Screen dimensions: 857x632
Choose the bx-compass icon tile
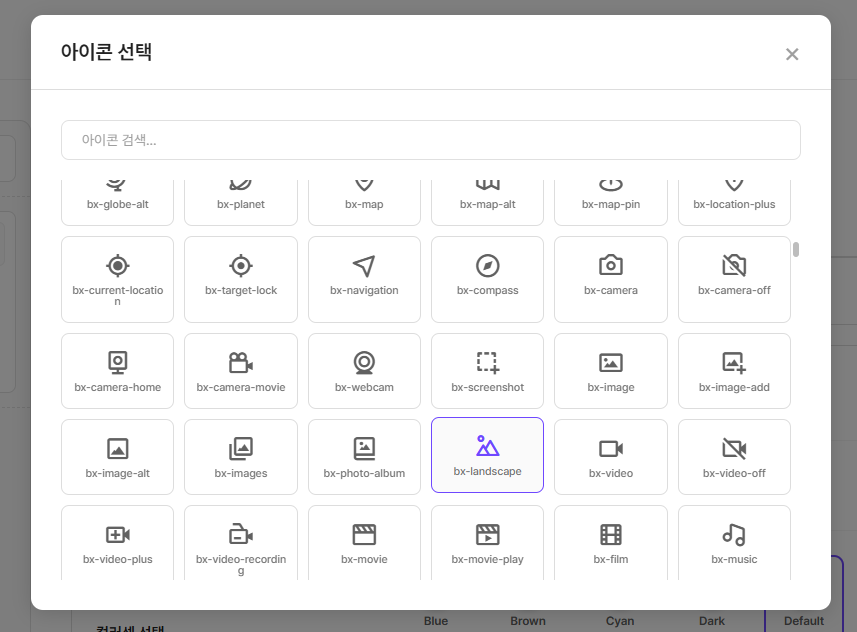pos(487,278)
